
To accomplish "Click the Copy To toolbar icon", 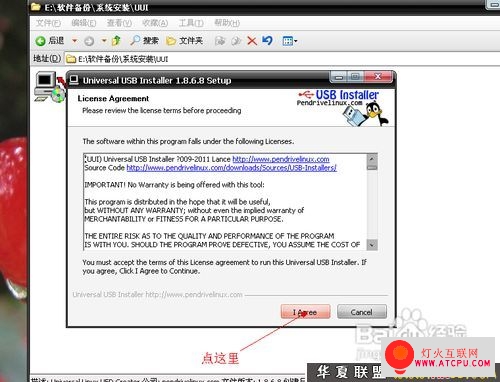I will tap(236, 41).
